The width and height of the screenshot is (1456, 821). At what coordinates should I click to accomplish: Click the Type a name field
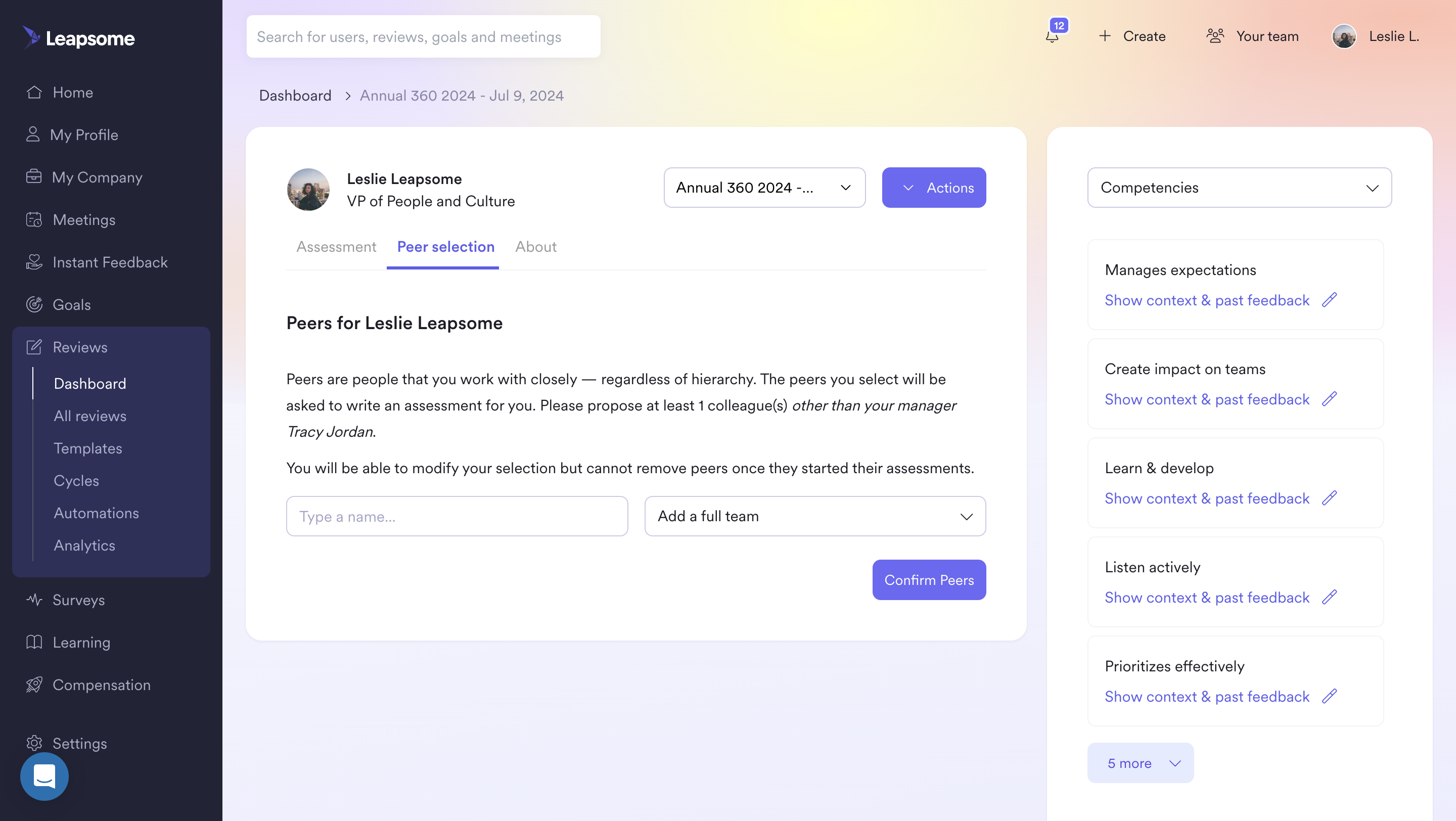(457, 516)
